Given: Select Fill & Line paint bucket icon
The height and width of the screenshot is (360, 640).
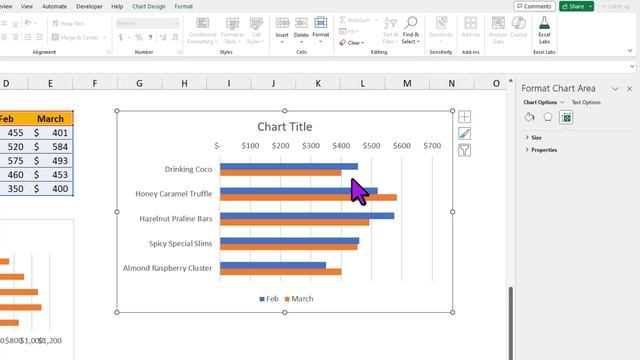Looking at the screenshot, I should pos(529,118).
